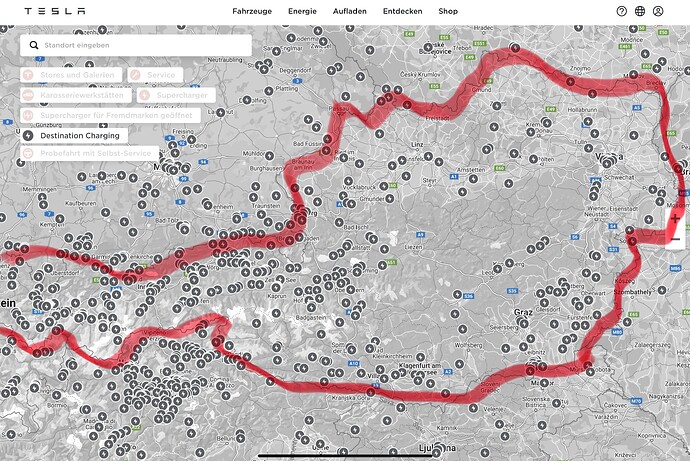
Task: Enable the Karosseriewerkstätten filter
Action: point(76,95)
